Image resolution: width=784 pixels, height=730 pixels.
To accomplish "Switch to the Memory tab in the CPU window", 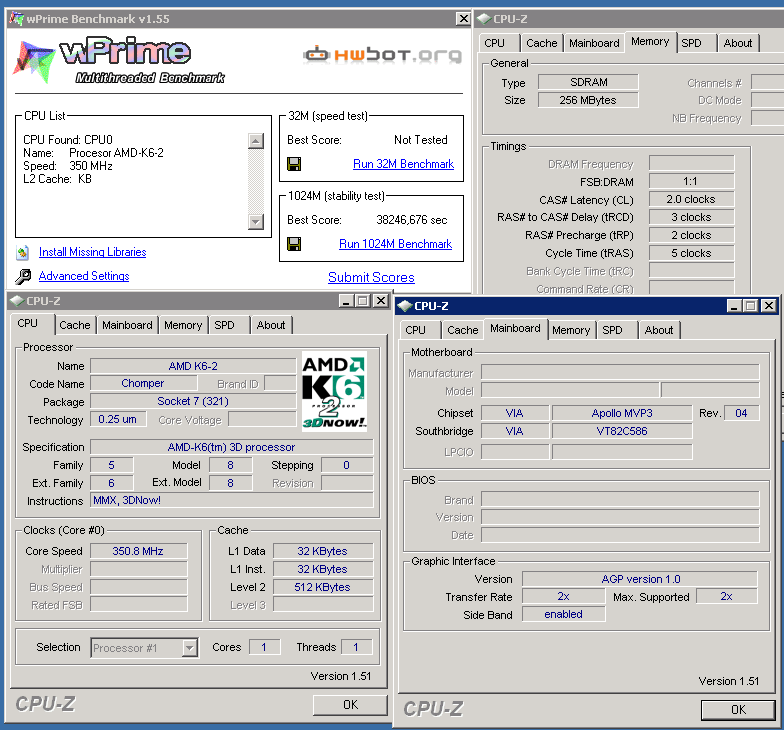I will pyautogui.click(x=183, y=325).
